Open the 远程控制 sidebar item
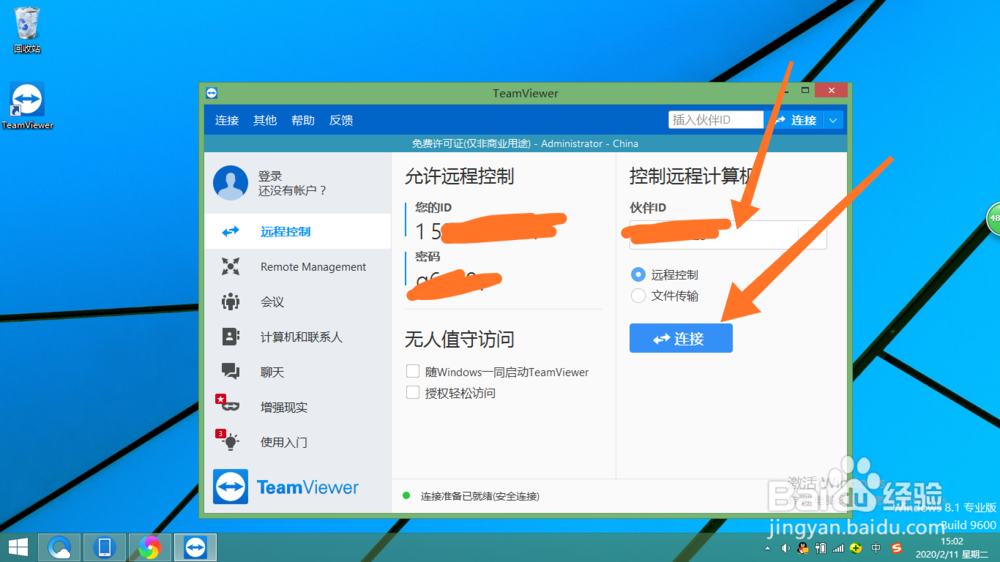The image size is (1000, 562). (x=298, y=232)
